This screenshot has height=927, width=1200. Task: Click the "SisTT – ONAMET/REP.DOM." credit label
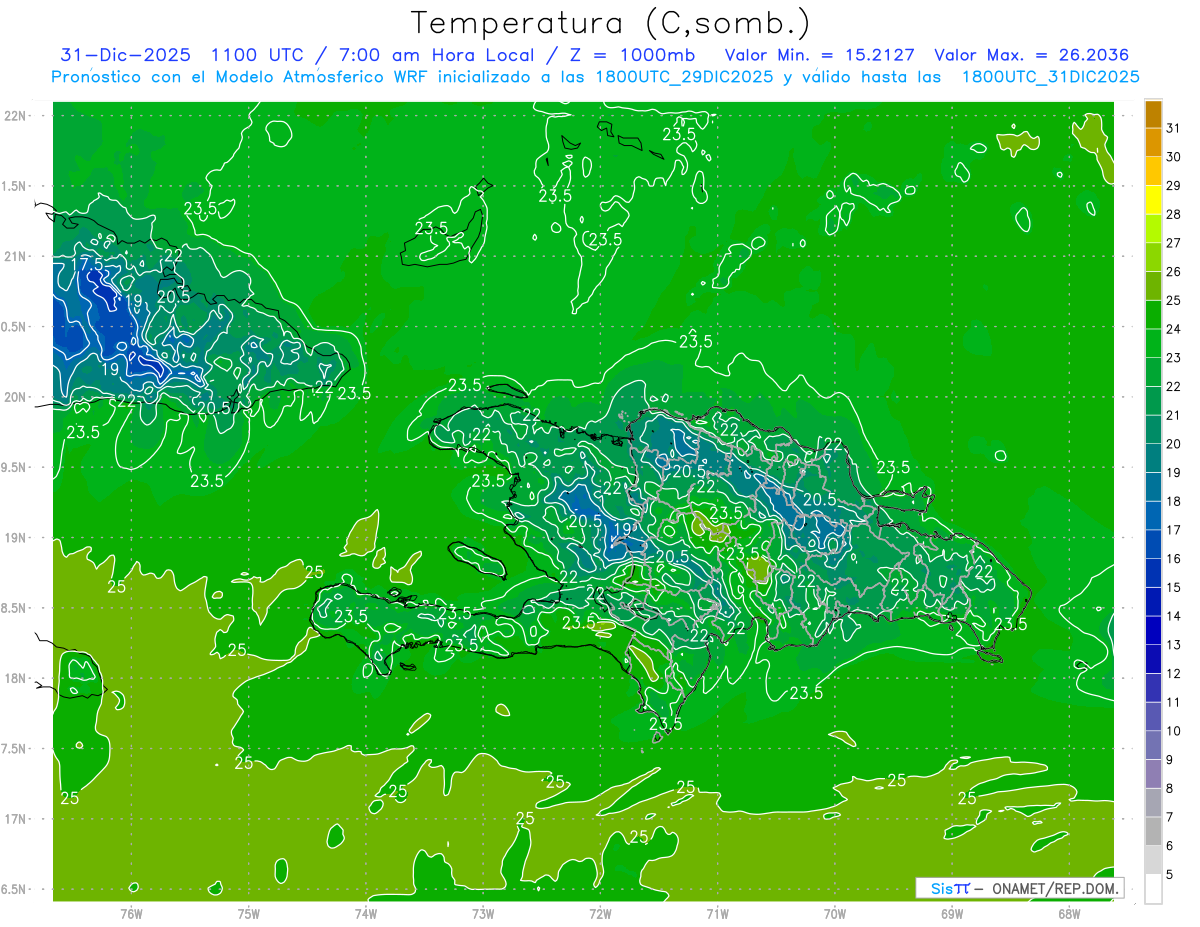pyautogui.click(x=1020, y=888)
